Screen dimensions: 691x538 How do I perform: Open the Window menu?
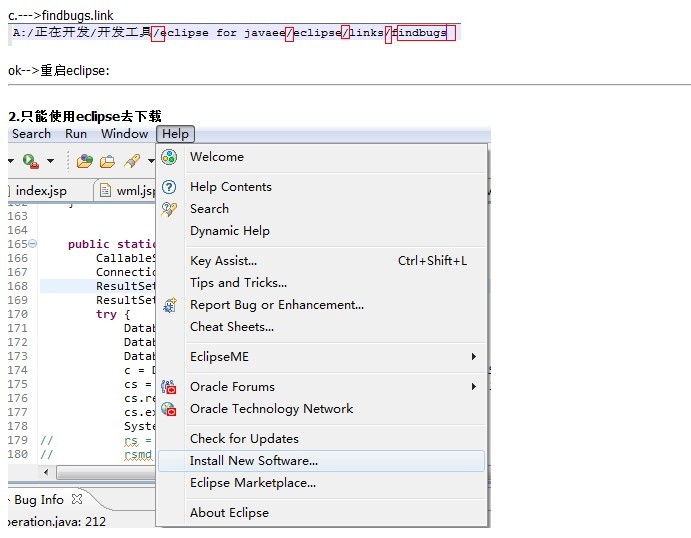(124, 134)
